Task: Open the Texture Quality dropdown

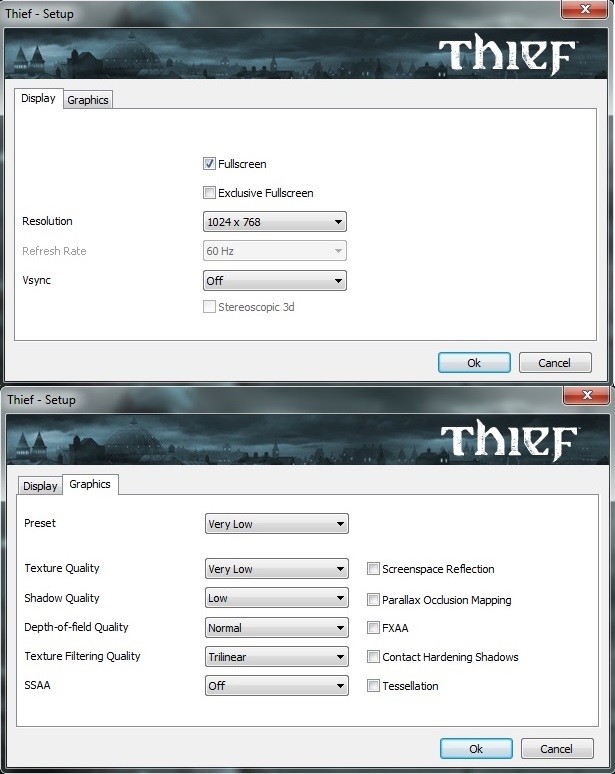Action: point(276,569)
